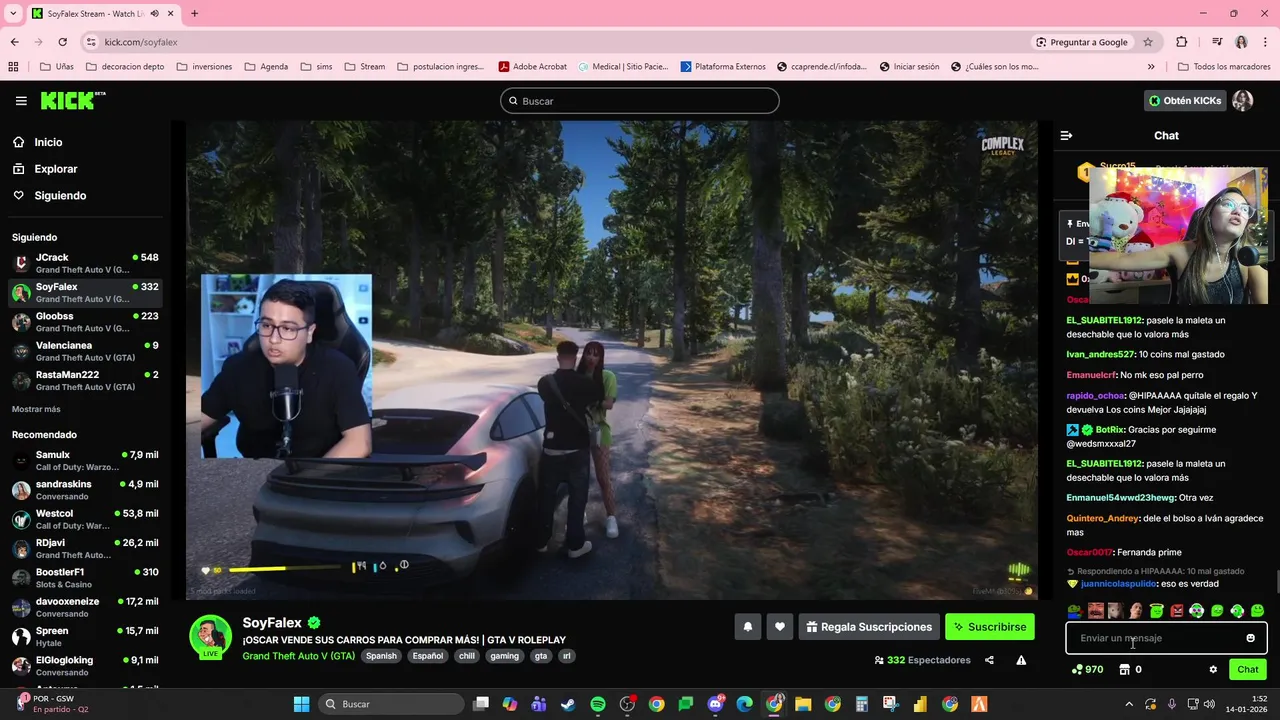Open the Windows Start menu
Viewport: 1280px width, 720px height.
point(301,704)
